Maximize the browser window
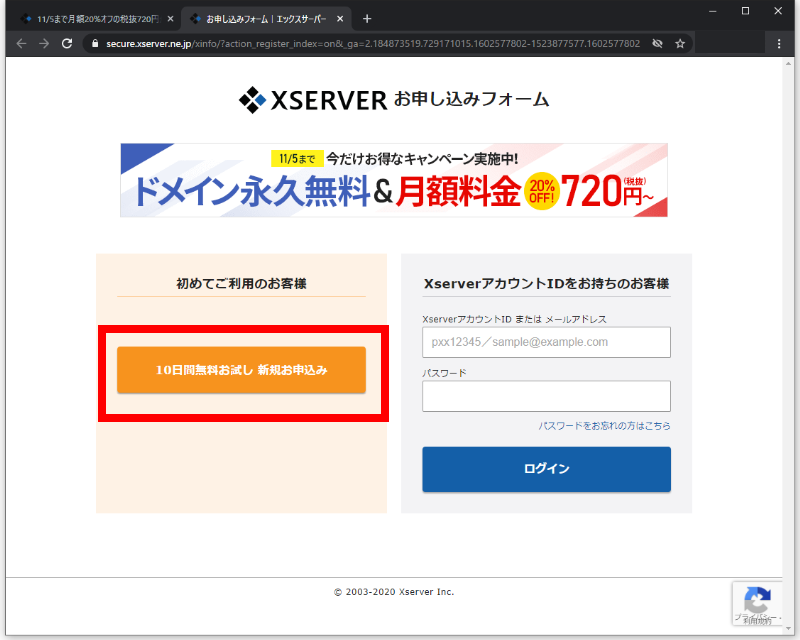The height and width of the screenshot is (640, 800). pyautogui.click(x=745, y=11)
